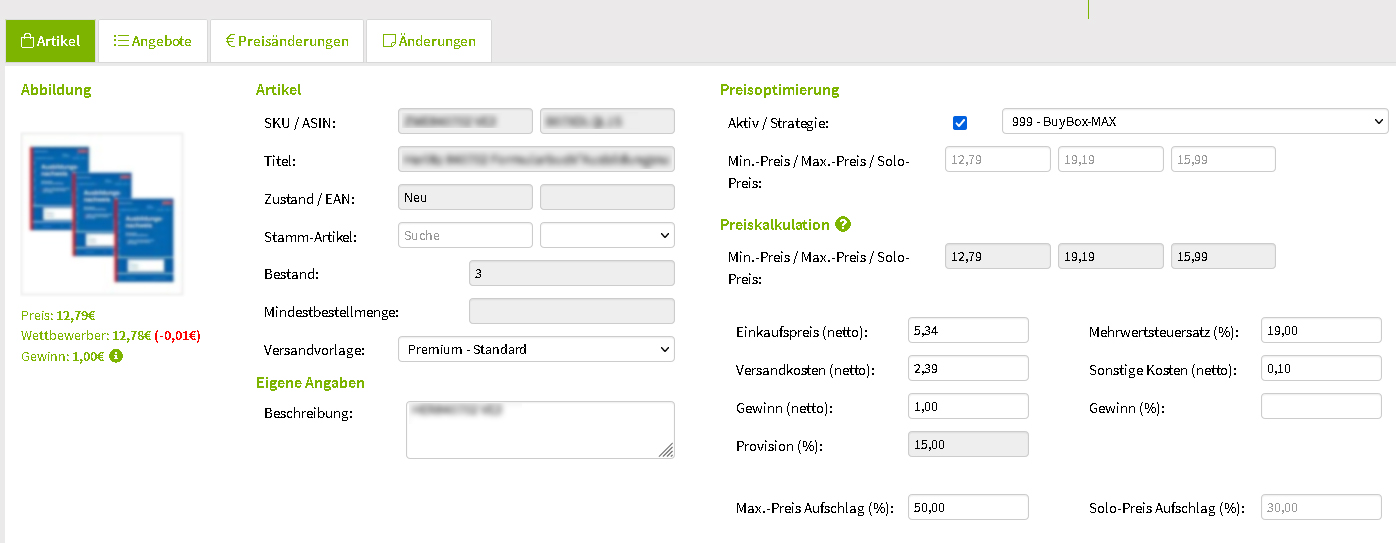This screenshot has width=1396, height=543.
Task: Click the resize handle of Beschreibung textarea
Action: (667, 451)
